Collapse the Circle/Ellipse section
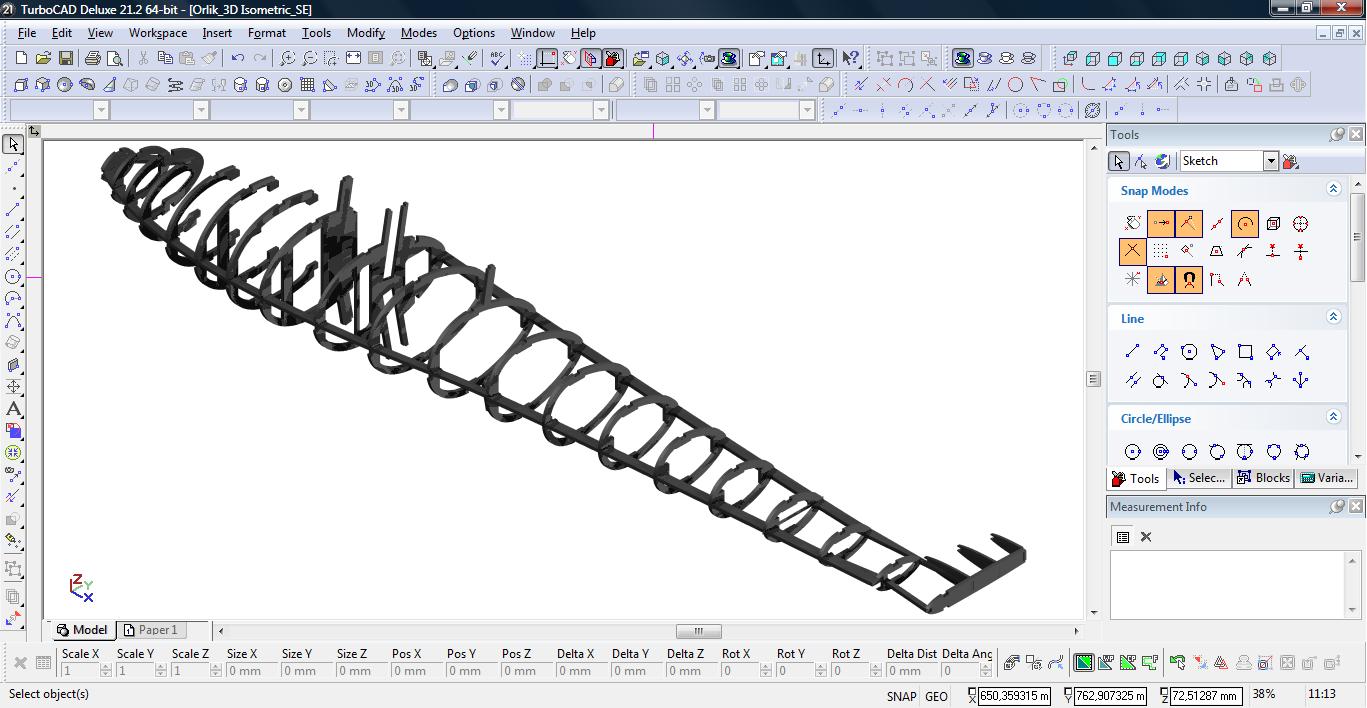 1333,417
